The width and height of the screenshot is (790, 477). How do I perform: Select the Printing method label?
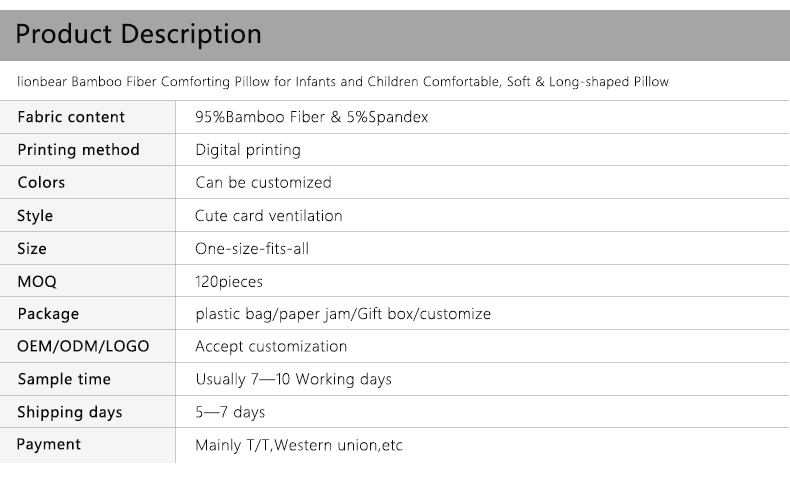[78, 150]
